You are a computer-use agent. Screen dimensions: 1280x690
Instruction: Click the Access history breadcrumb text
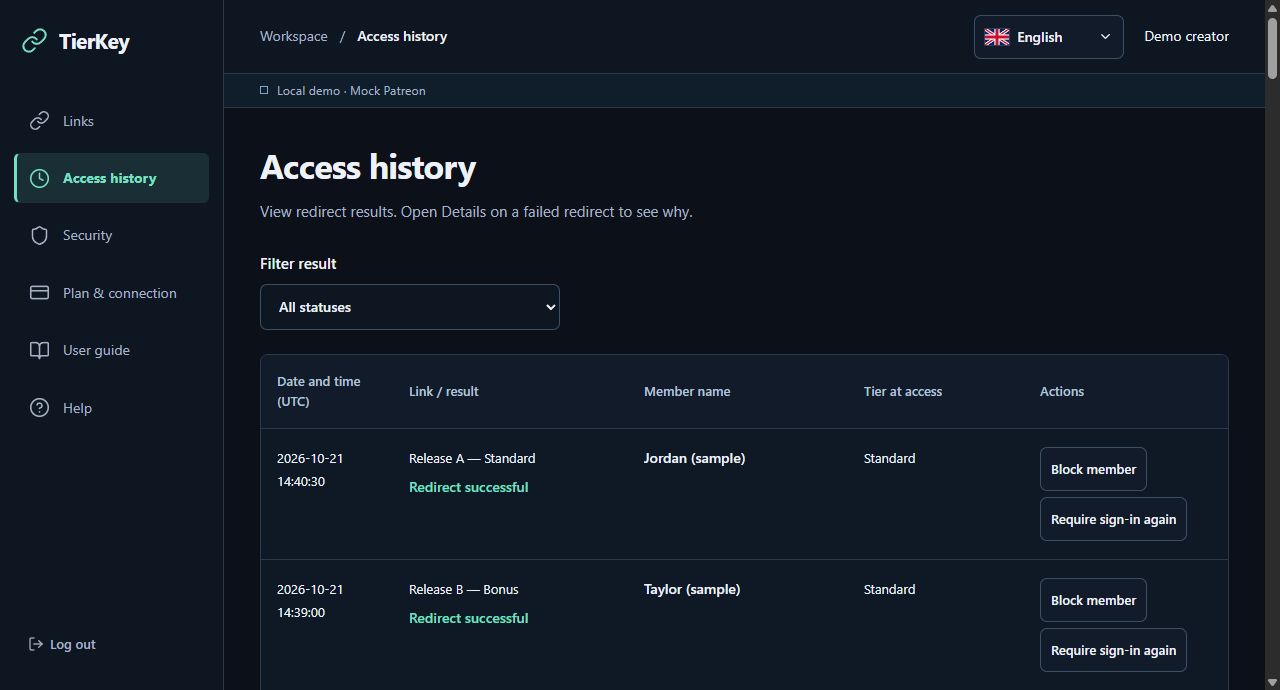point(402,36)
